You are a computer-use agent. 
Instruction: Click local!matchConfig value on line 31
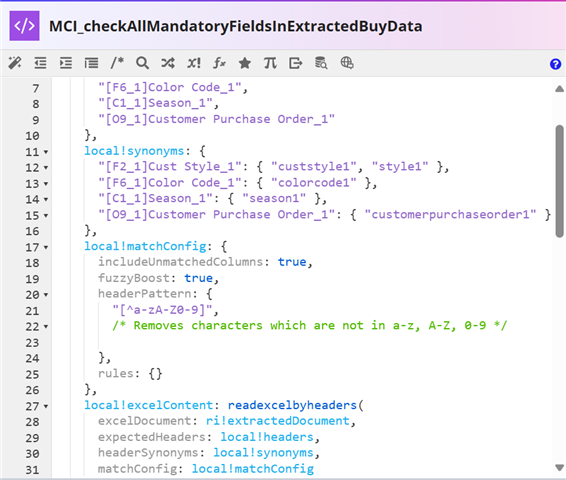point(253,469)
